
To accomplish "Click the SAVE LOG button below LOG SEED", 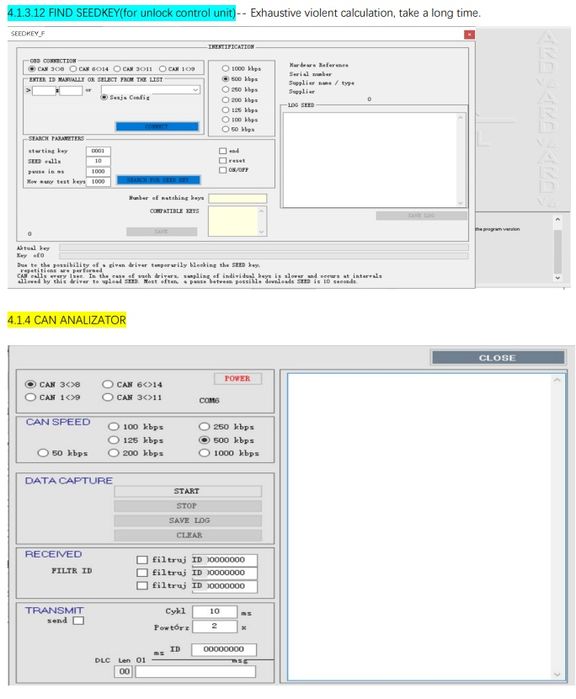I will [x=421, y=215].
